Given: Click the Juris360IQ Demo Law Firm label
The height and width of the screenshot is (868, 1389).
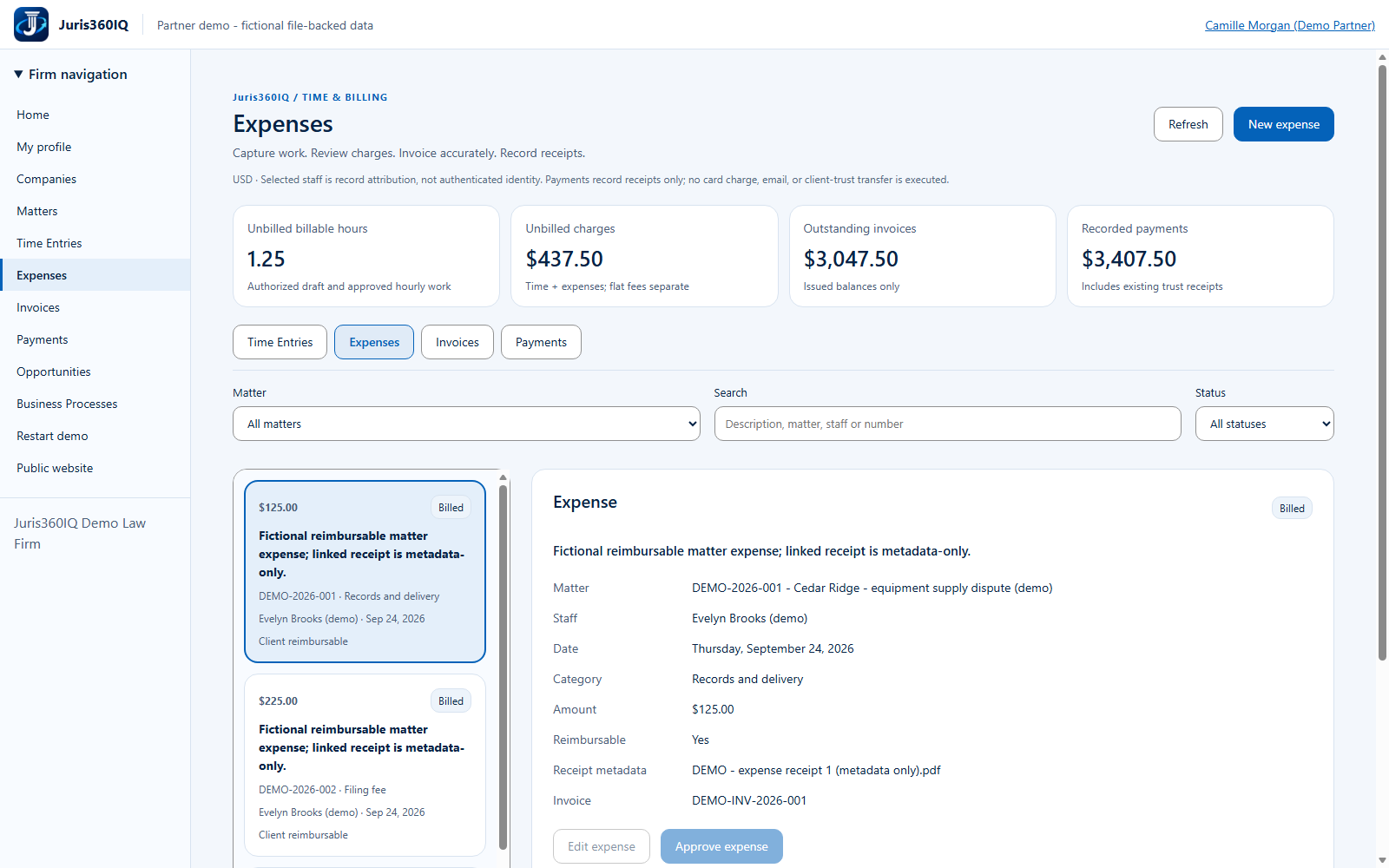Looking at the screenshot, I should point(80,533).
